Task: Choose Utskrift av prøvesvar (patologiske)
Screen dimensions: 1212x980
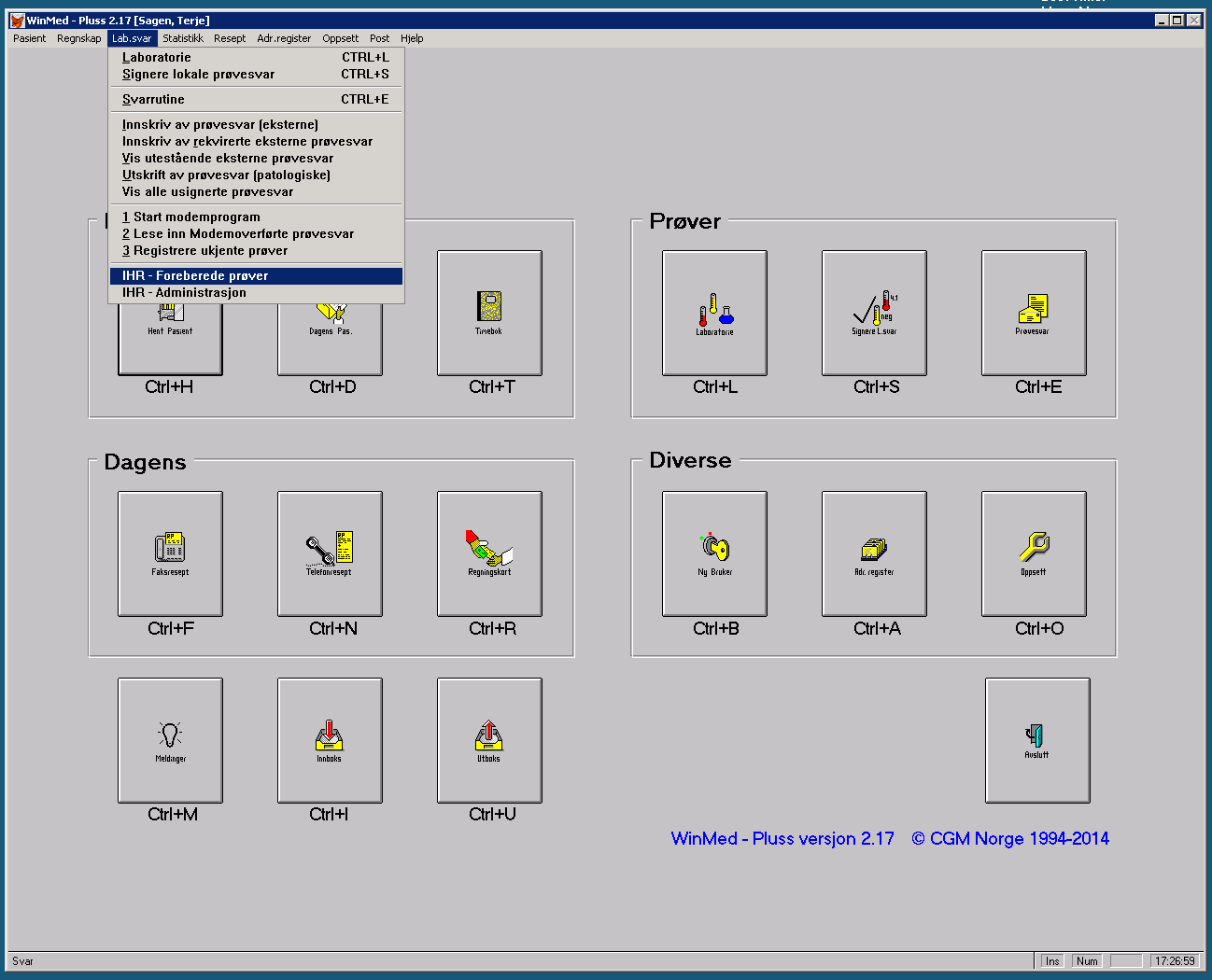Action: tap(256, 175)
